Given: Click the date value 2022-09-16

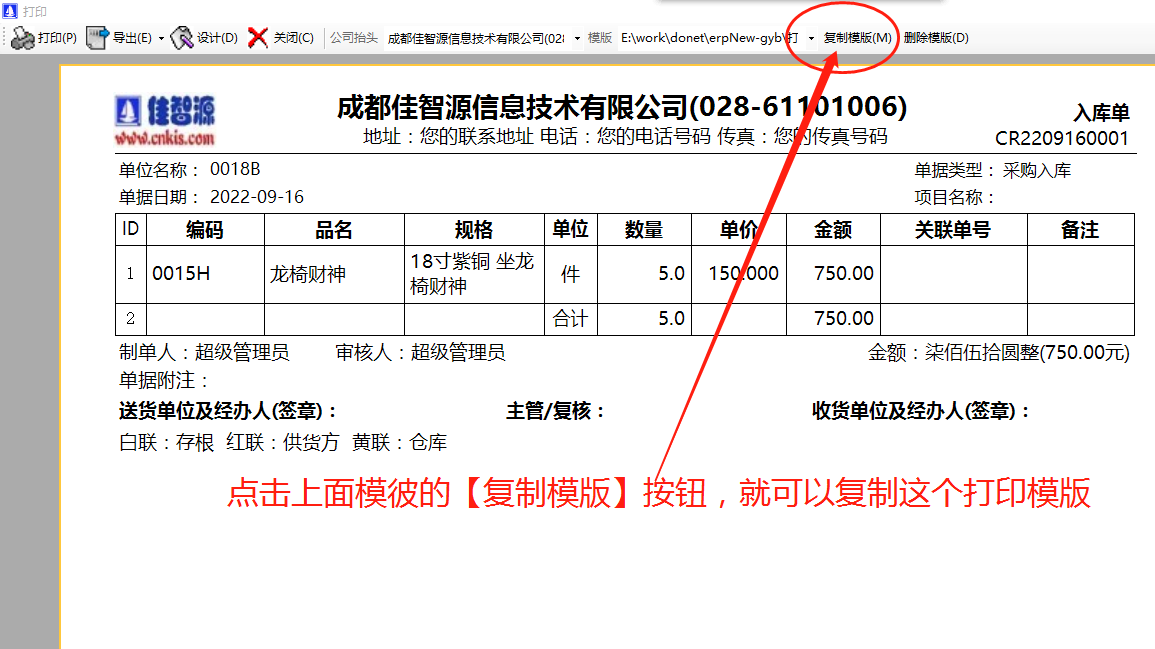Looking at the screenshot, I should [256, 197].
